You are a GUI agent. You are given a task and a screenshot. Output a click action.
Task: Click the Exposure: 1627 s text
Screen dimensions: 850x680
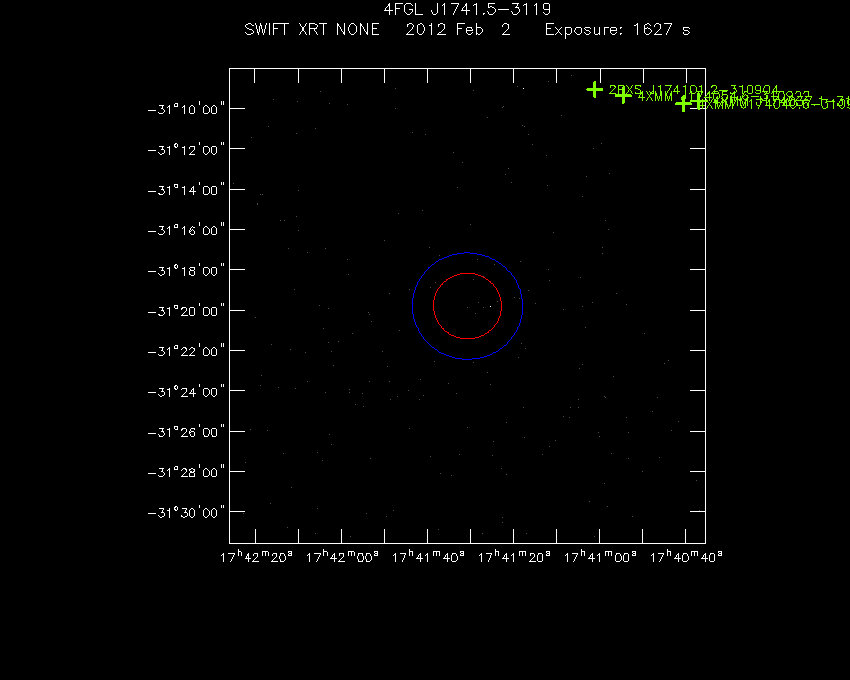point(617,29)
